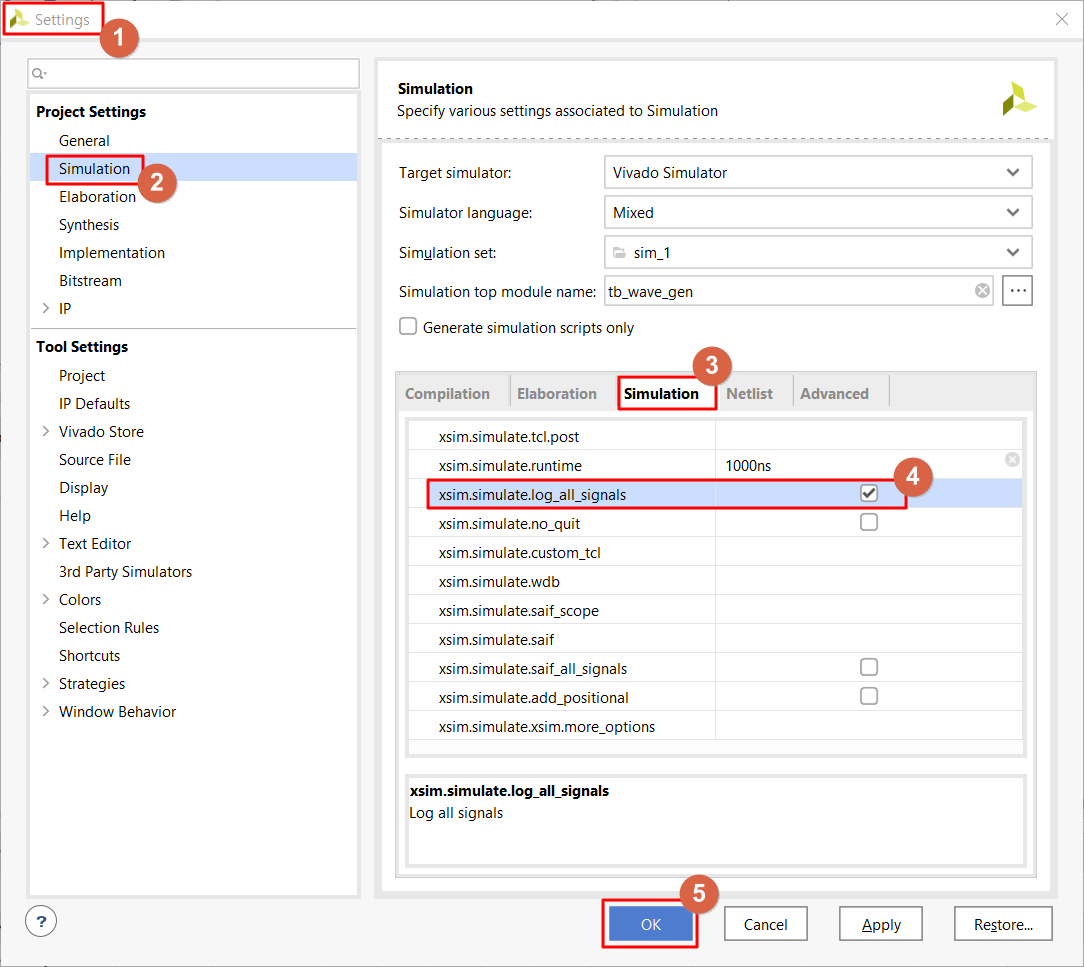1084x967 pixels.
Task: Open the Simulation set dropdown
Action: pos(818,253)
